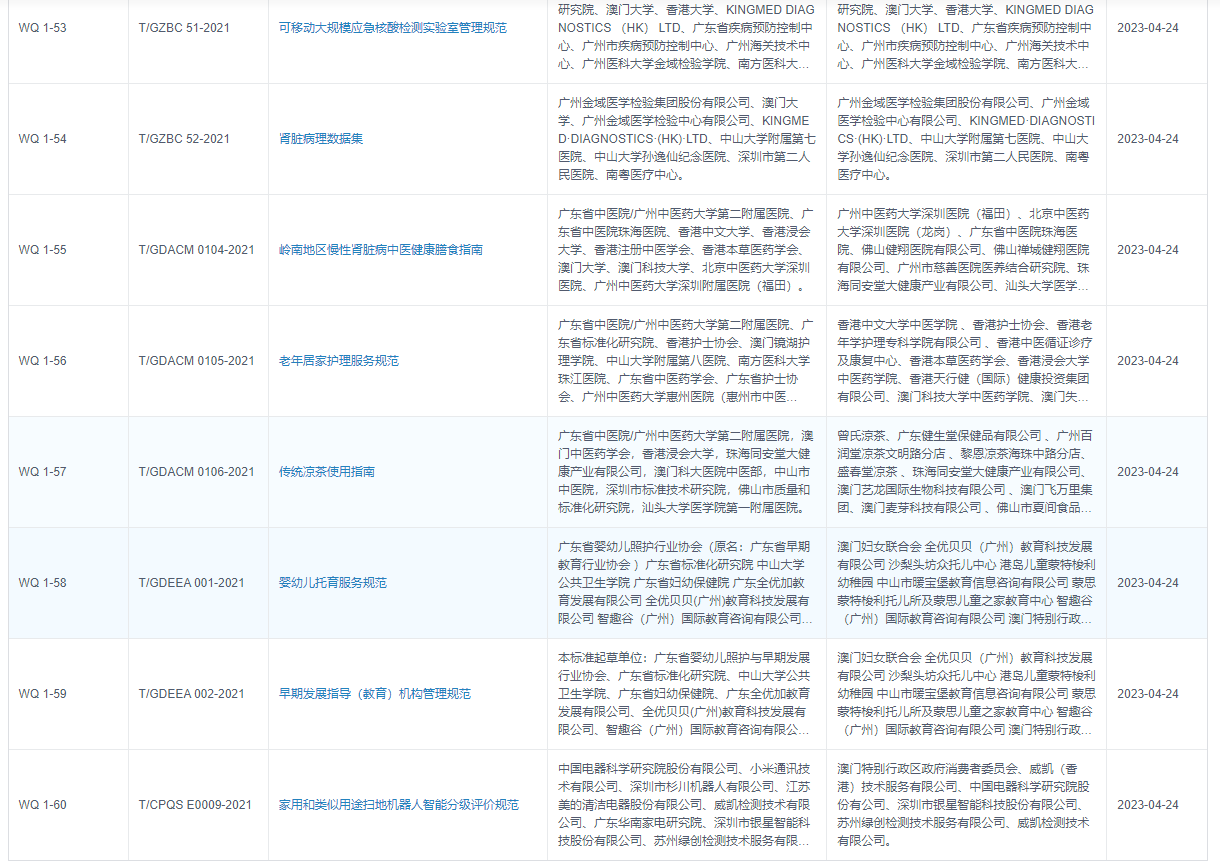The width and height of the screenshot is (1220, 867).
Task: Click the 岭南地区慢性肾脏病中医健康膳食指南 link
Action: 380,250
